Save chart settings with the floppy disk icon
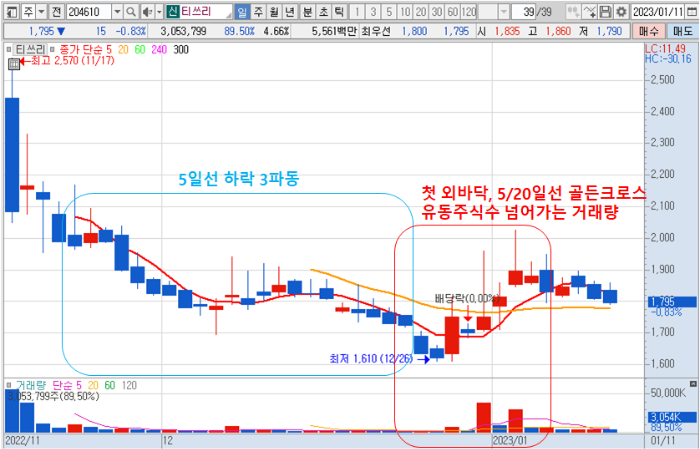This screenshot has width=700, height=449. point(605,12)
